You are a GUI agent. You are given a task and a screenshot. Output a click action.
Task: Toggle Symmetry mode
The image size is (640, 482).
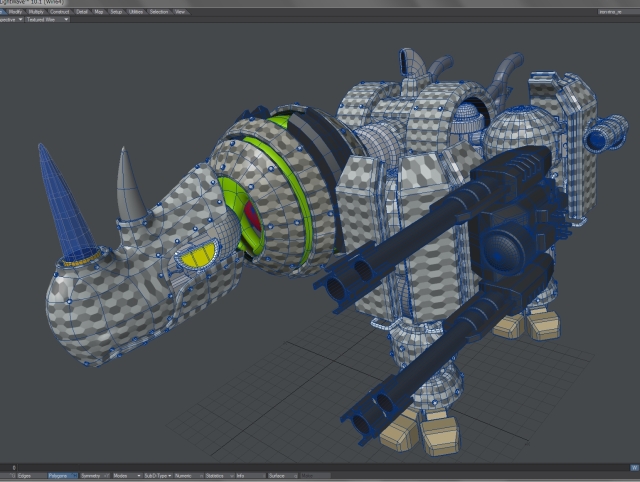point(92,475)
